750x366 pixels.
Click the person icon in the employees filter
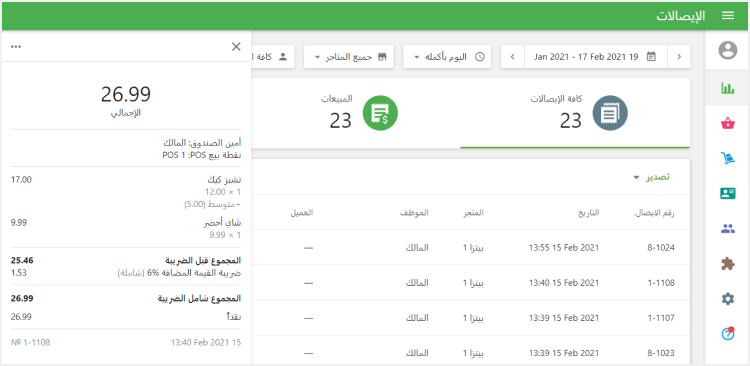coord(283,57)
